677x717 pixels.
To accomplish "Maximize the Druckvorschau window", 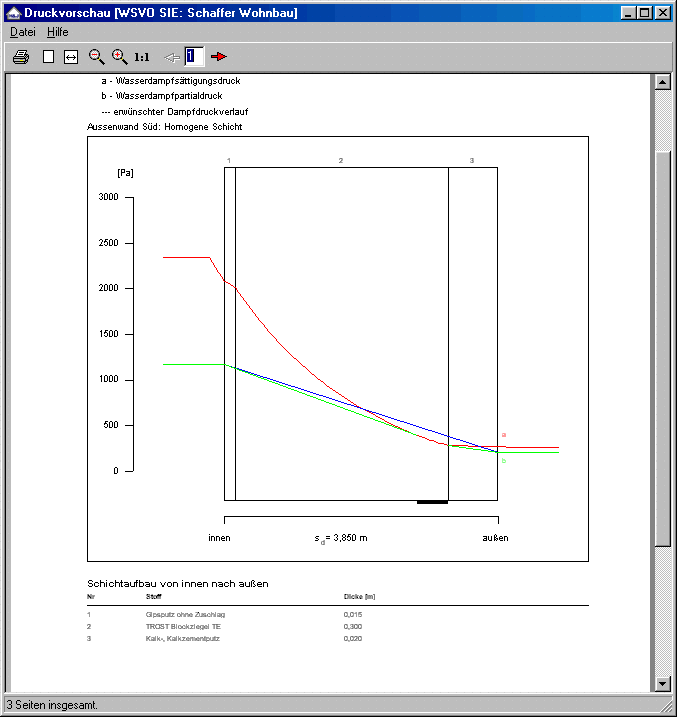I will (x=644, y=12).
